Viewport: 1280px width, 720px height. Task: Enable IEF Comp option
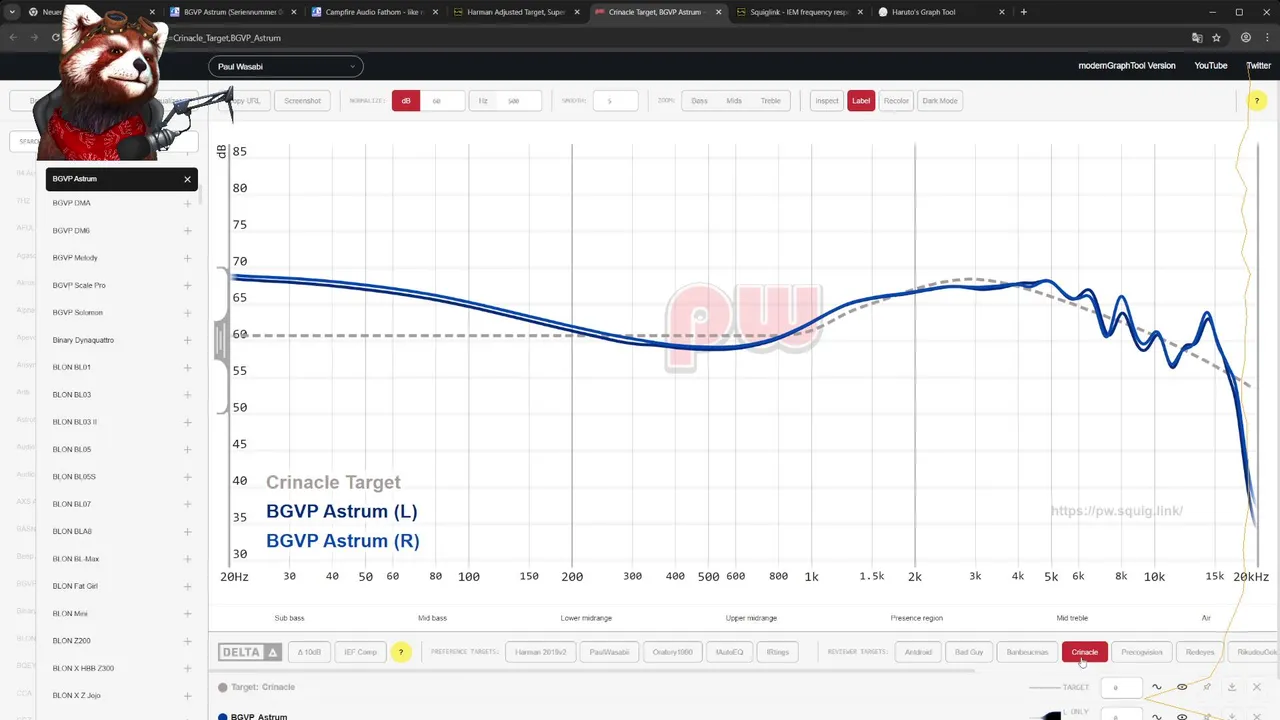(361, 652)
